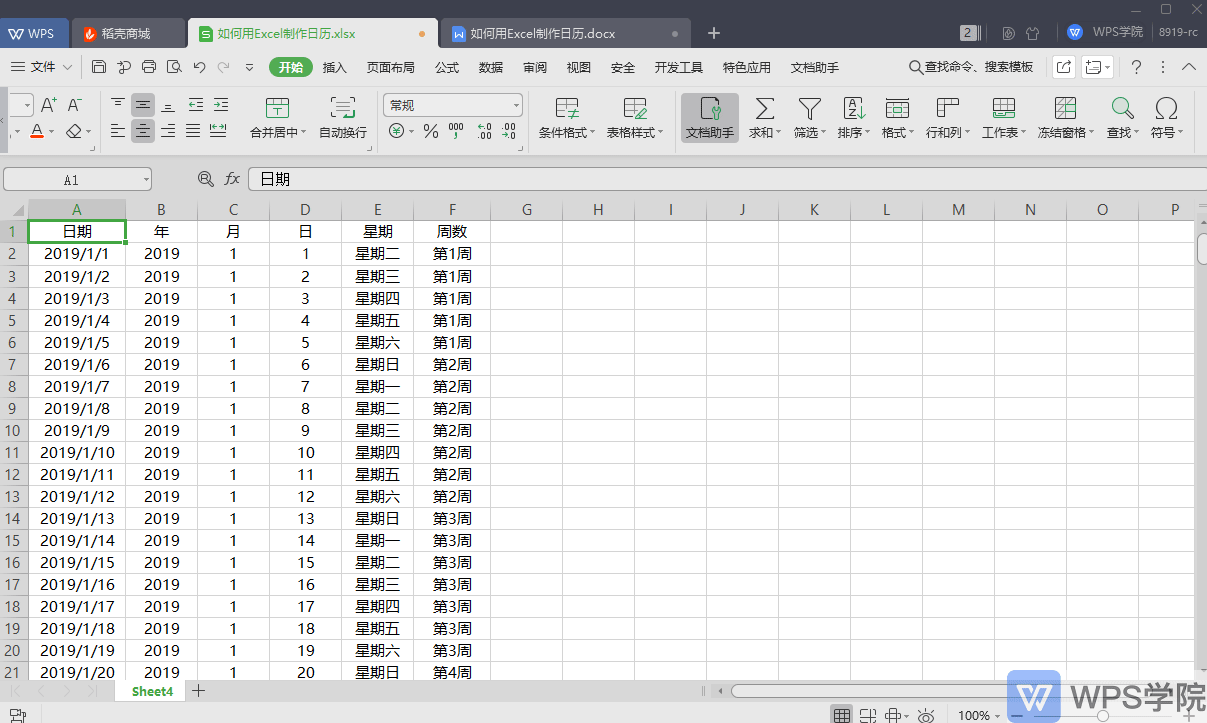Image resolution: width=1207 pixels, height=723 pixels.
Task: Open merge and center (合并居中) dropdown
Action: pos(303,132)
